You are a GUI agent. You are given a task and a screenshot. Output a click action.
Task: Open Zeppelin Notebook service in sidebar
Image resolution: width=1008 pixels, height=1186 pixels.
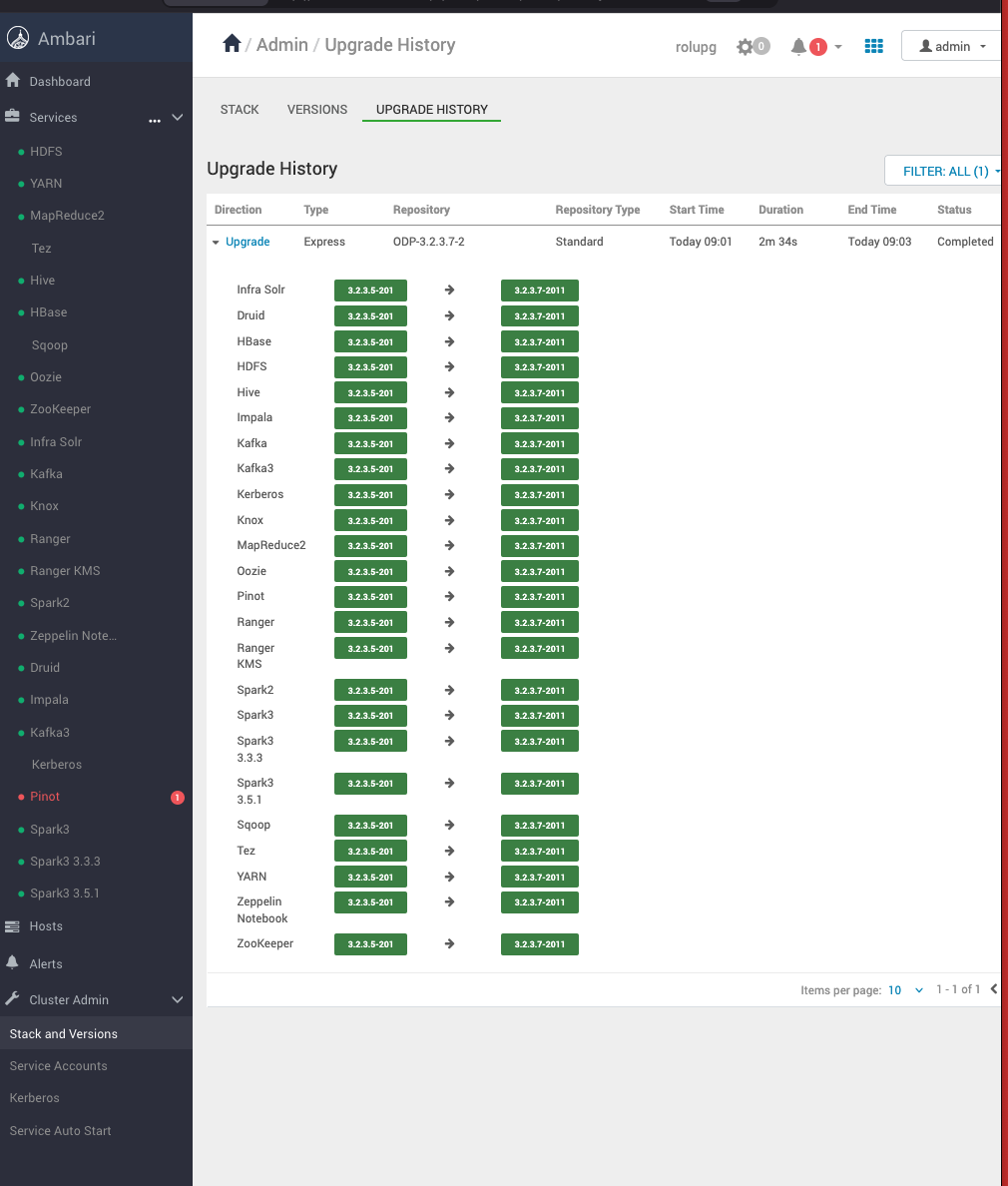[73, 635]
